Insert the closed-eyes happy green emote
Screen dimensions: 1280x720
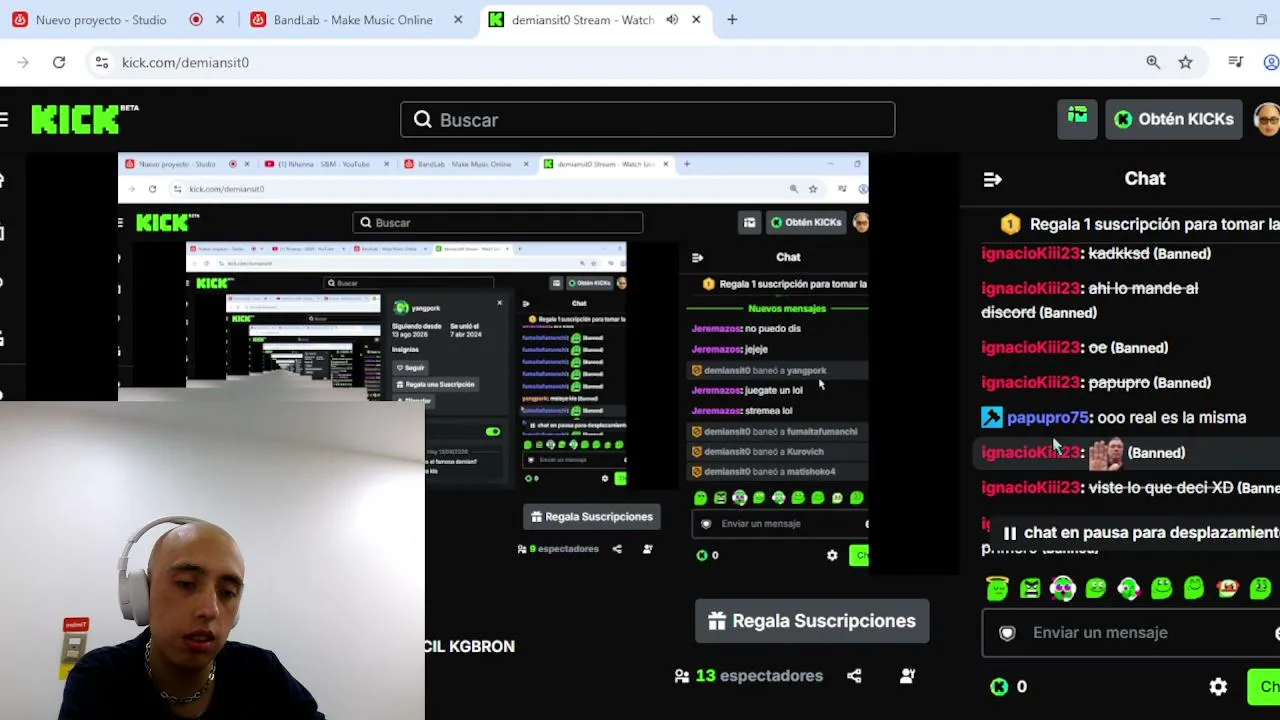(x=1194, y=589)
